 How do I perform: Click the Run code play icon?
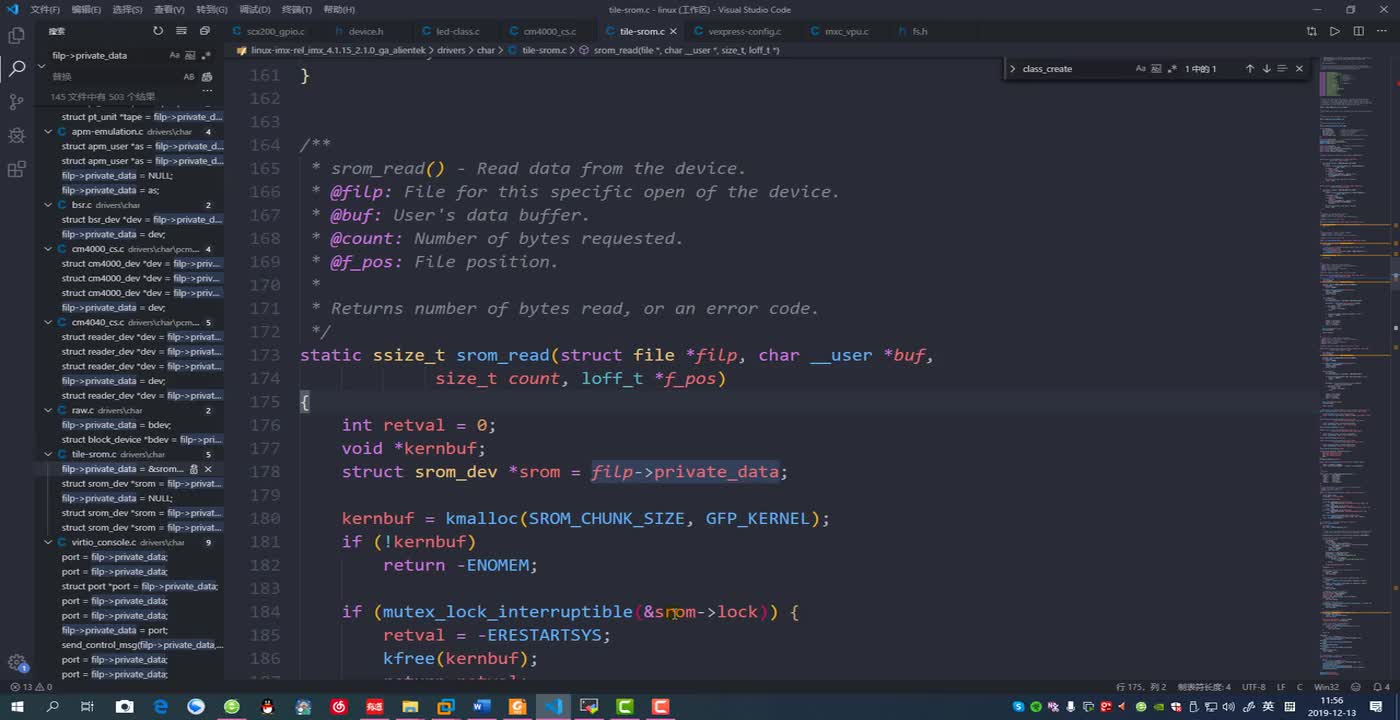[1335, 31]
